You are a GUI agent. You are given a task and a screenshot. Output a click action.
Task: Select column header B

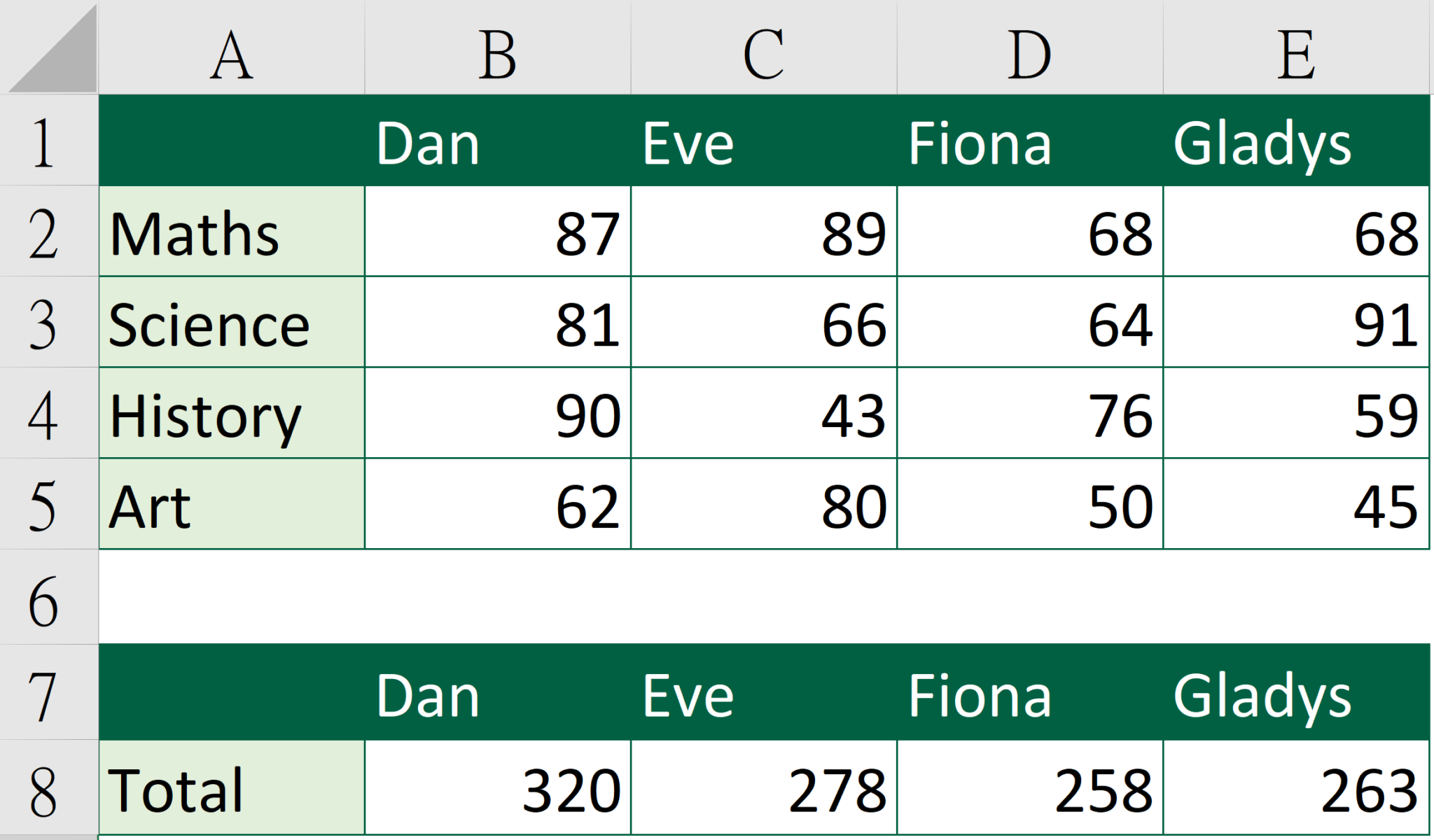click(497, 49)
